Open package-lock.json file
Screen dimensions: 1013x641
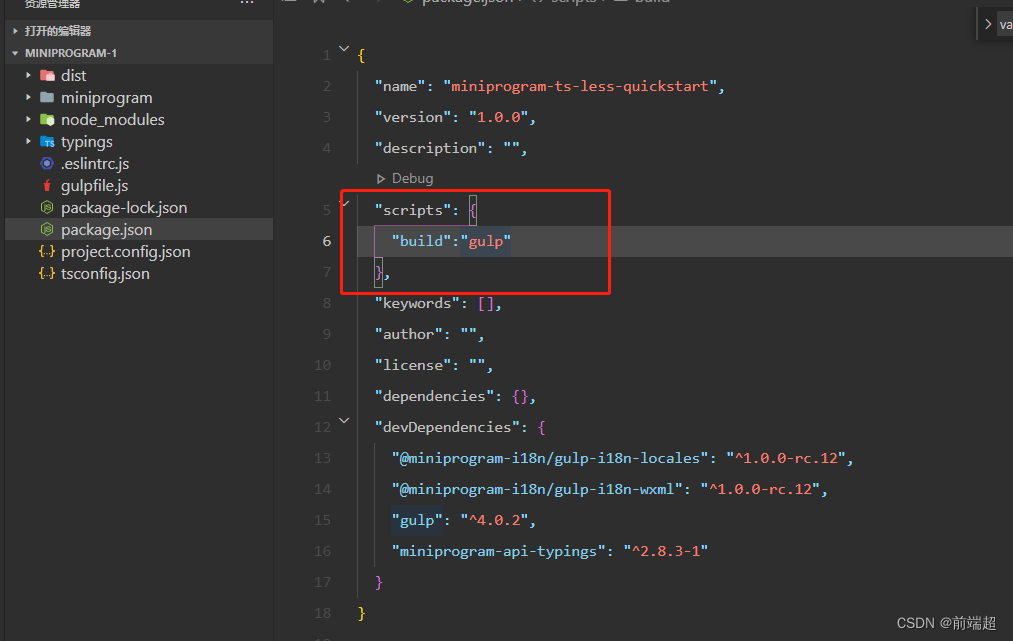pos(124,207)
